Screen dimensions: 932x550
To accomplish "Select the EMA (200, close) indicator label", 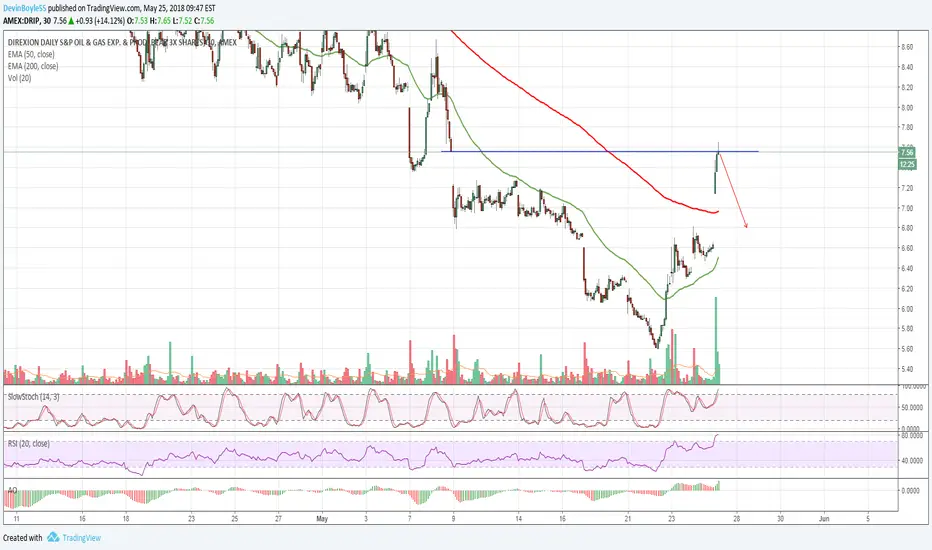I will pyautogui.click(x=33, y=66).
